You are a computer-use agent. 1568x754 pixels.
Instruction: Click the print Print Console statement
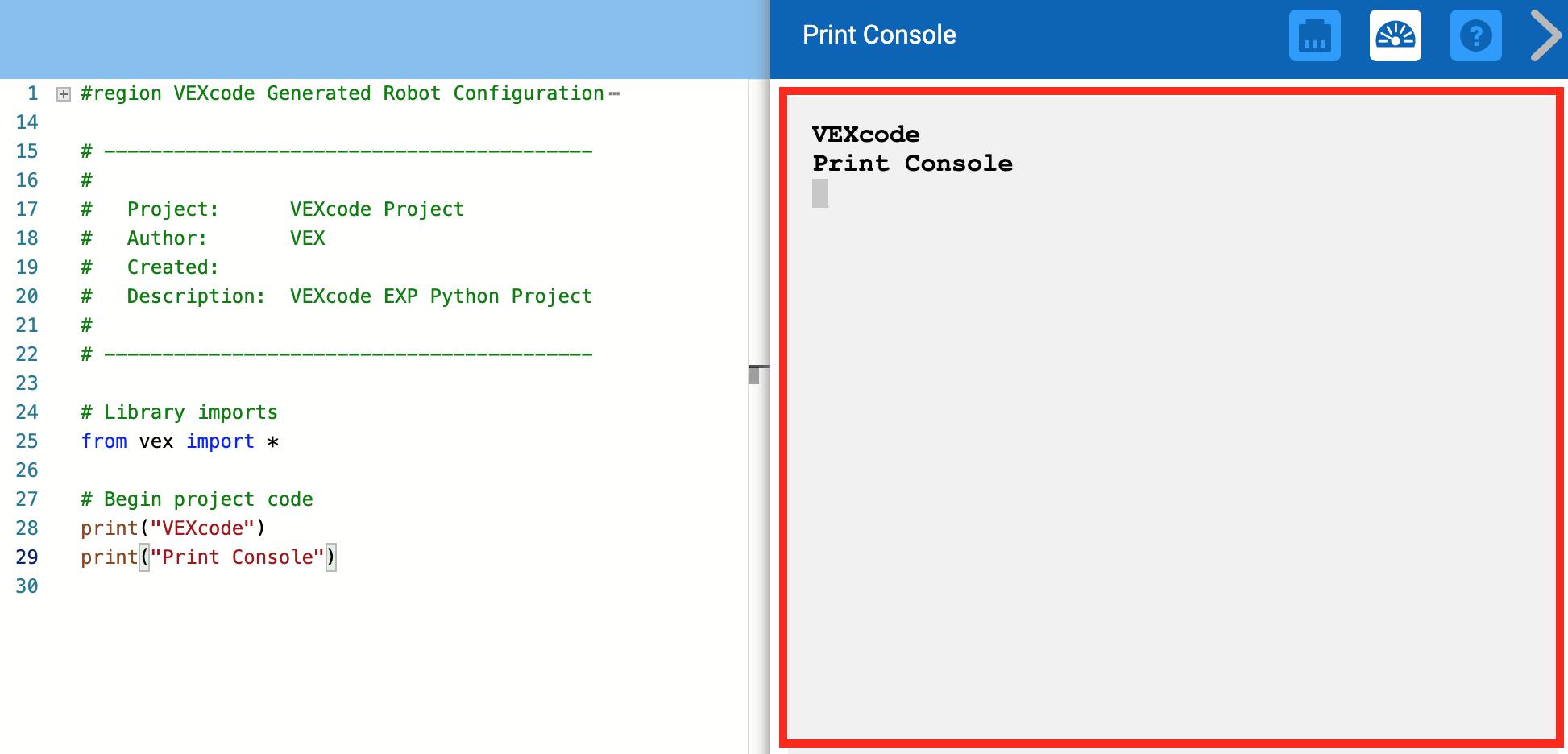207,557
